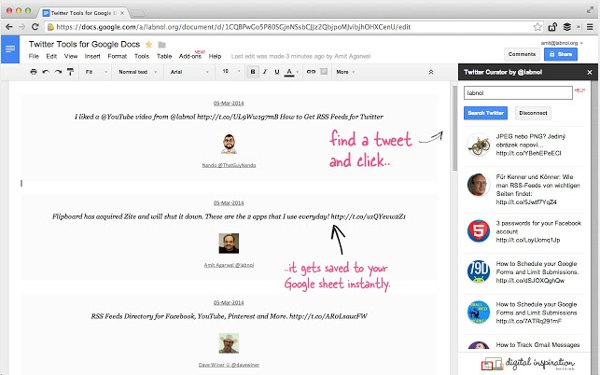Click the Search Twitter button

click(486, 113)
